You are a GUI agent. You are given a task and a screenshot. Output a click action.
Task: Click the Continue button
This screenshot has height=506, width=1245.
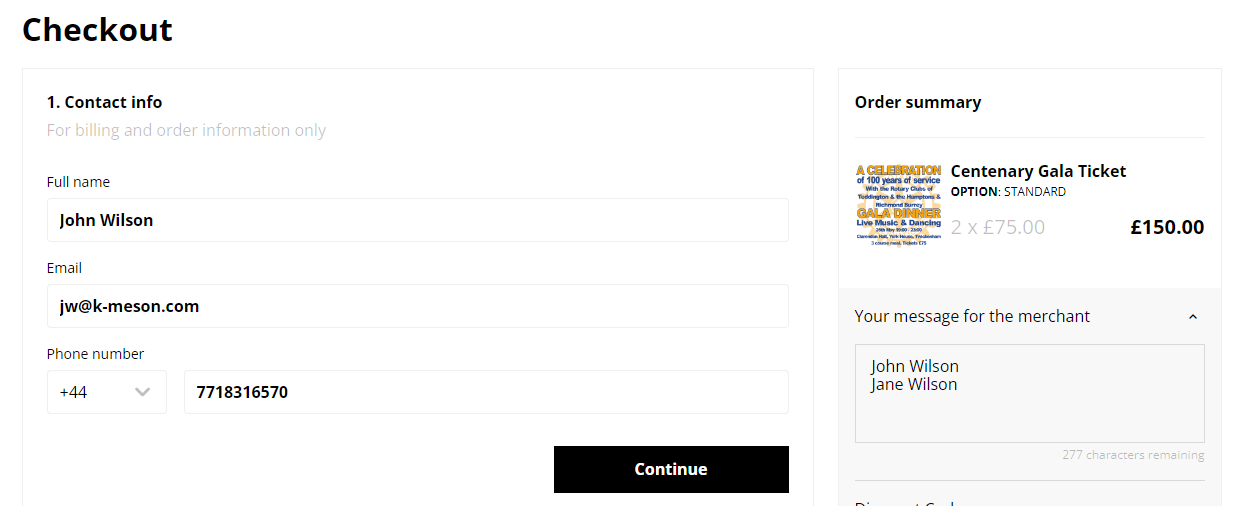671,469
